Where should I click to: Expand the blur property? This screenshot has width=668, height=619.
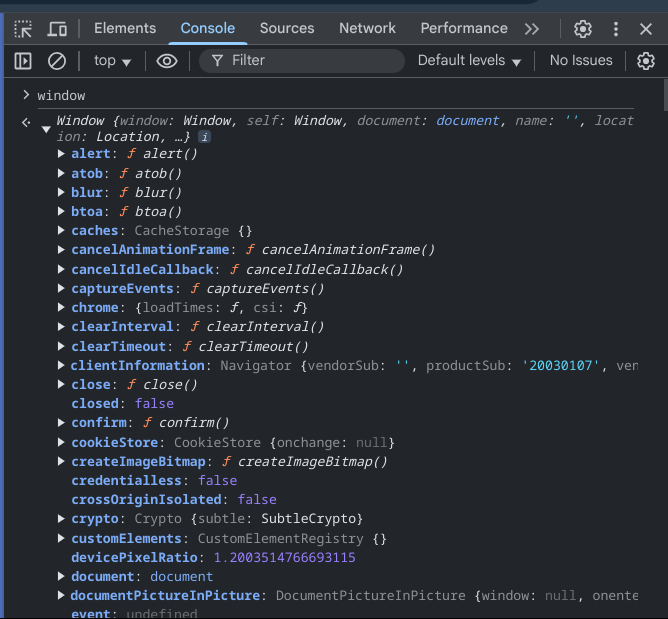61,192
